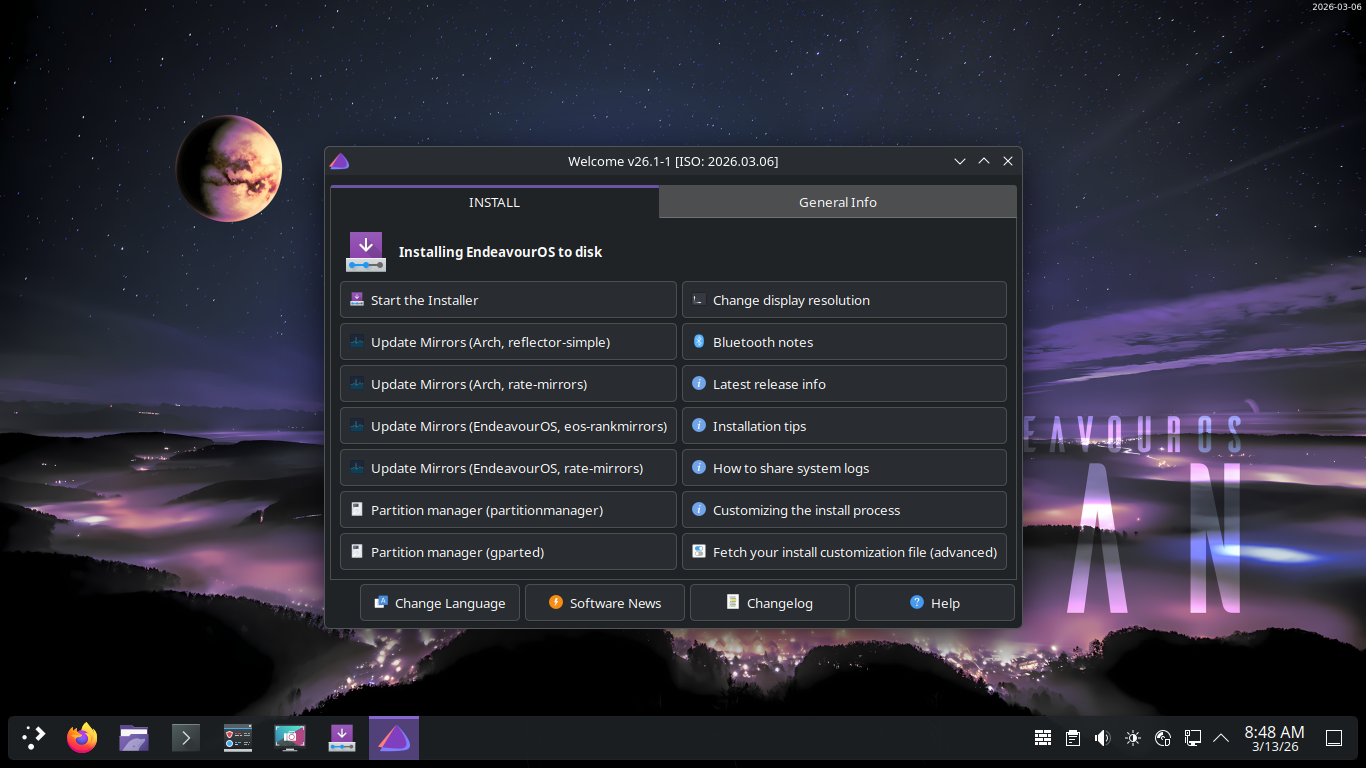Open How to share system logs
The width and height of the screenshot is (1366, 768).
(844, 468)
